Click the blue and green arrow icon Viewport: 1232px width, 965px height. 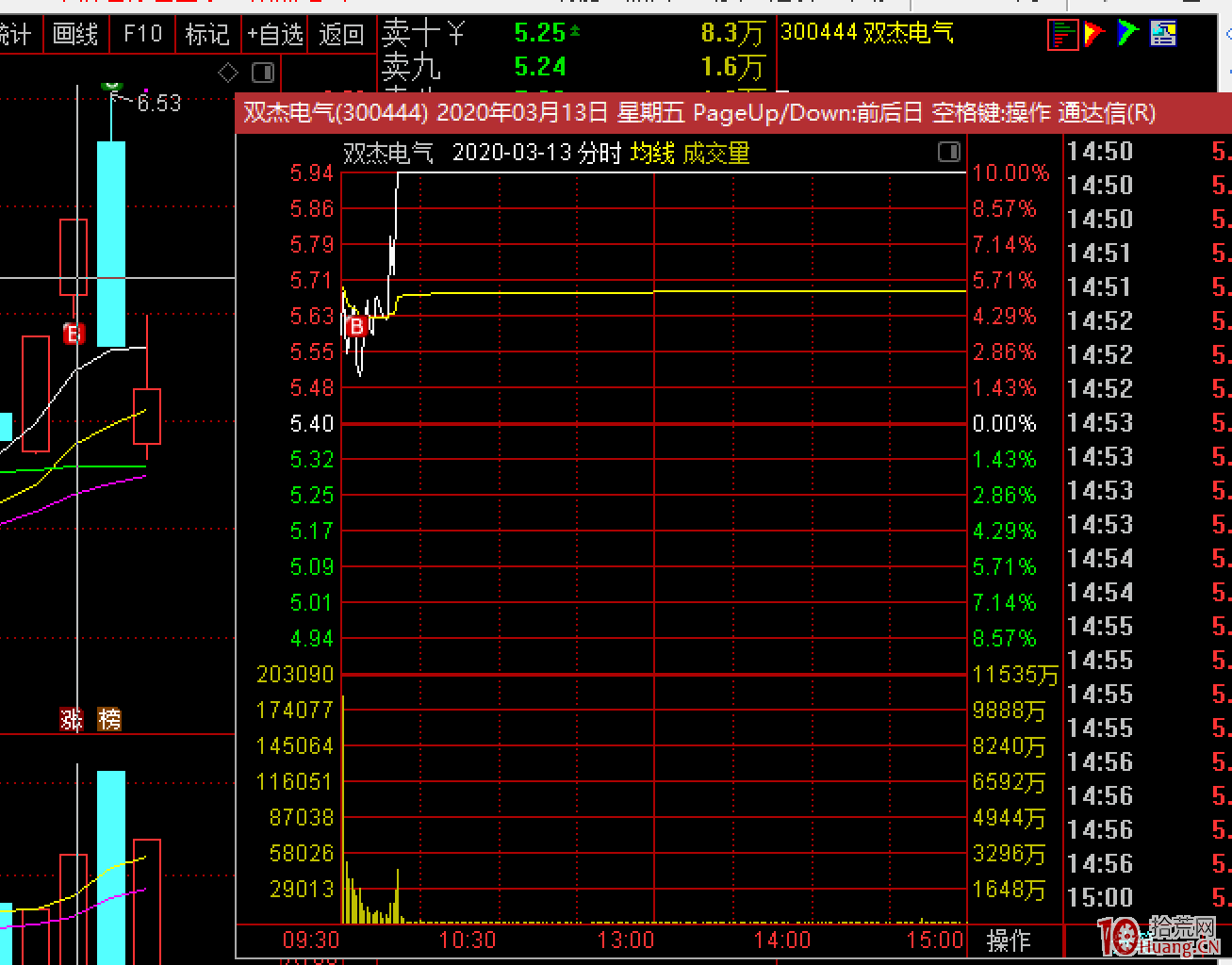coord(1128,34)
